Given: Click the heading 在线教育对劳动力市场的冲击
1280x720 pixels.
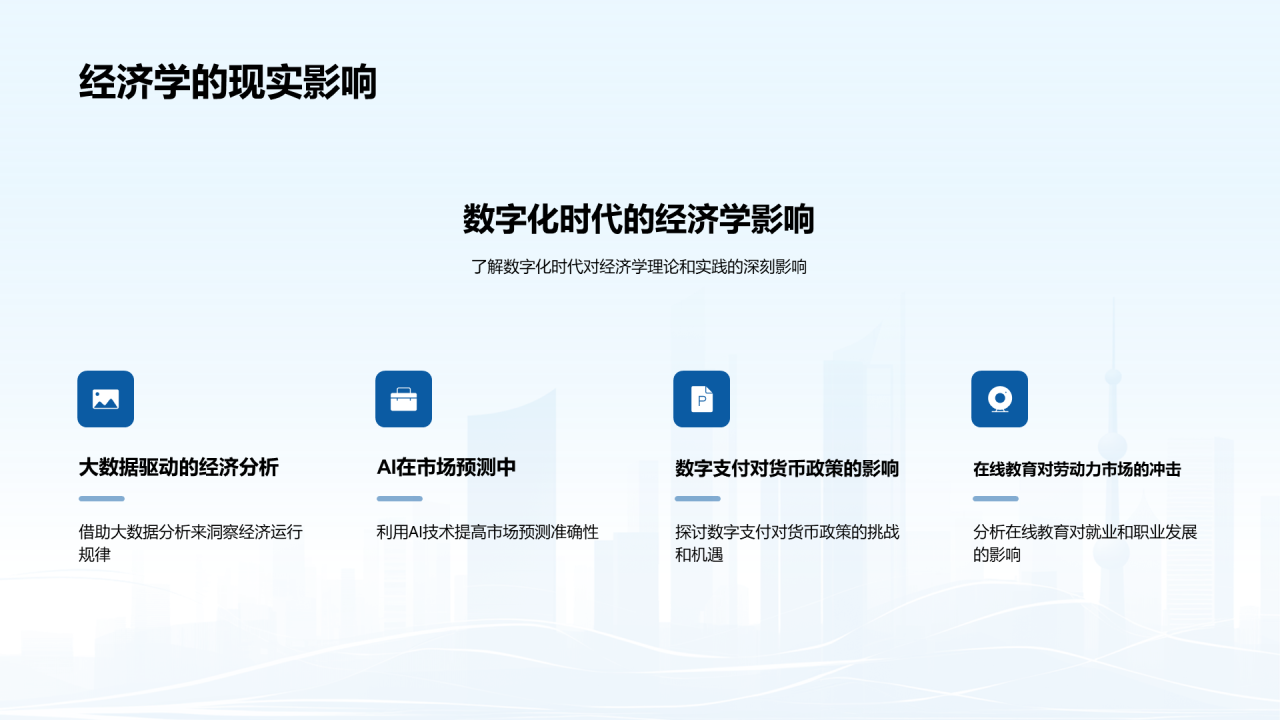Looking at the screenshot, I should pyautogui.click(x=1075, y=467).
